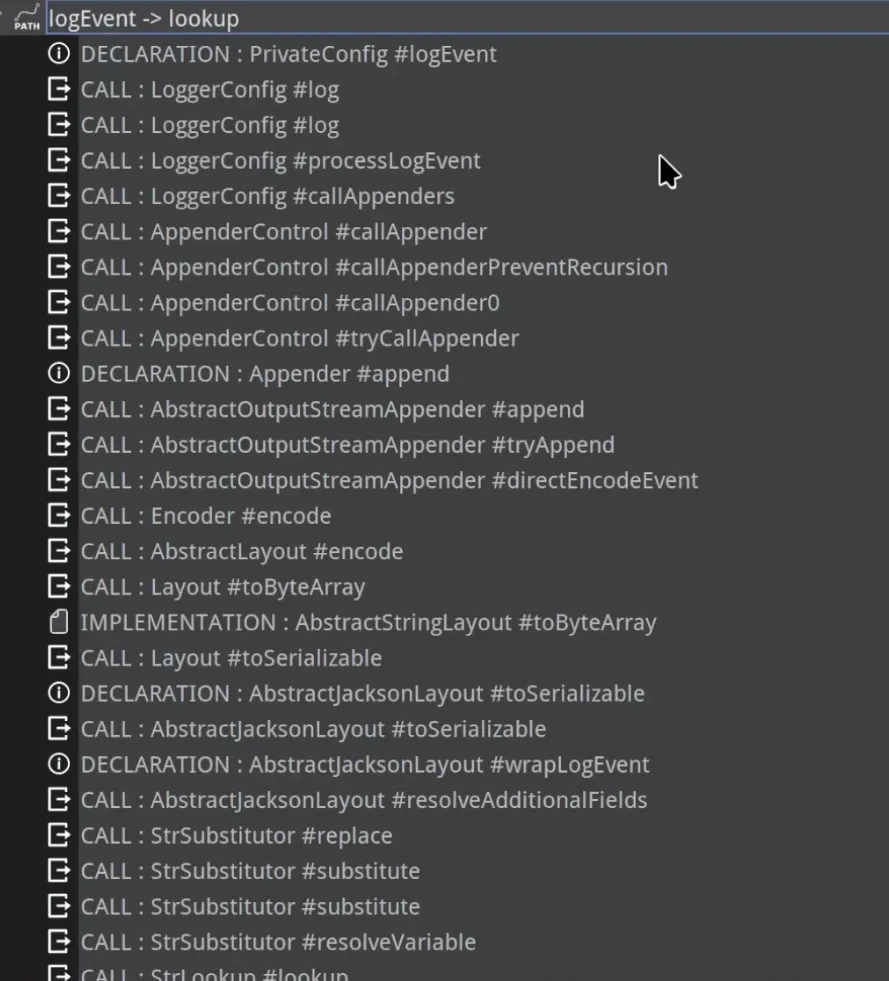Click info icon beside Appender #append declaration

click(x=59, y=374)
